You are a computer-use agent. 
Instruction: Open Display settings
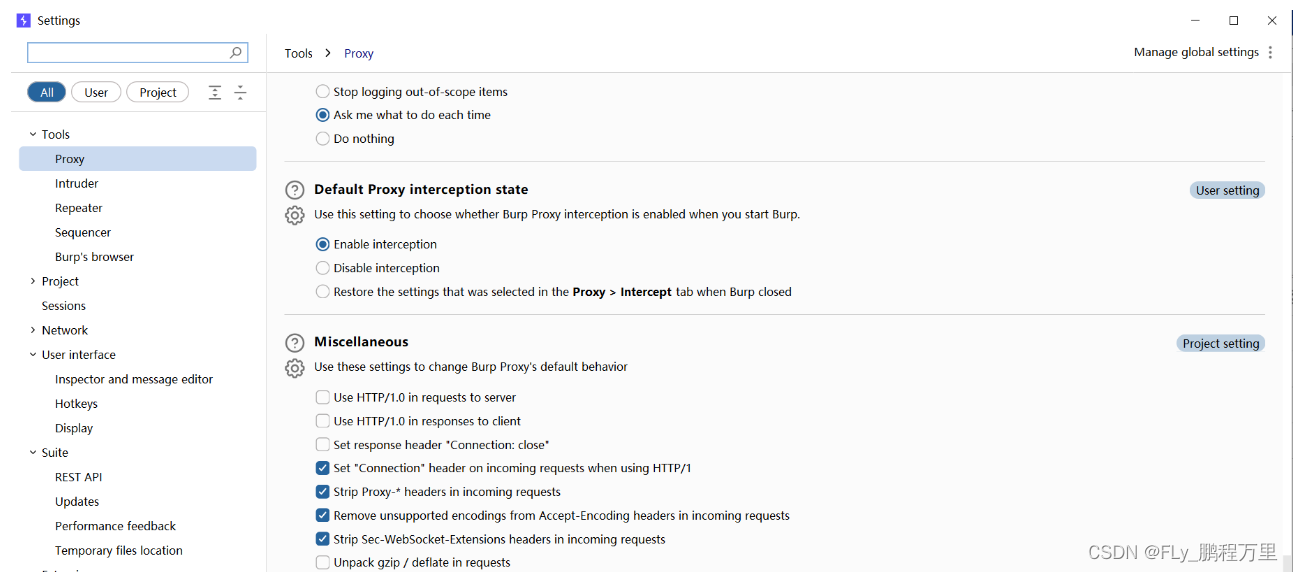pos(74,428)
